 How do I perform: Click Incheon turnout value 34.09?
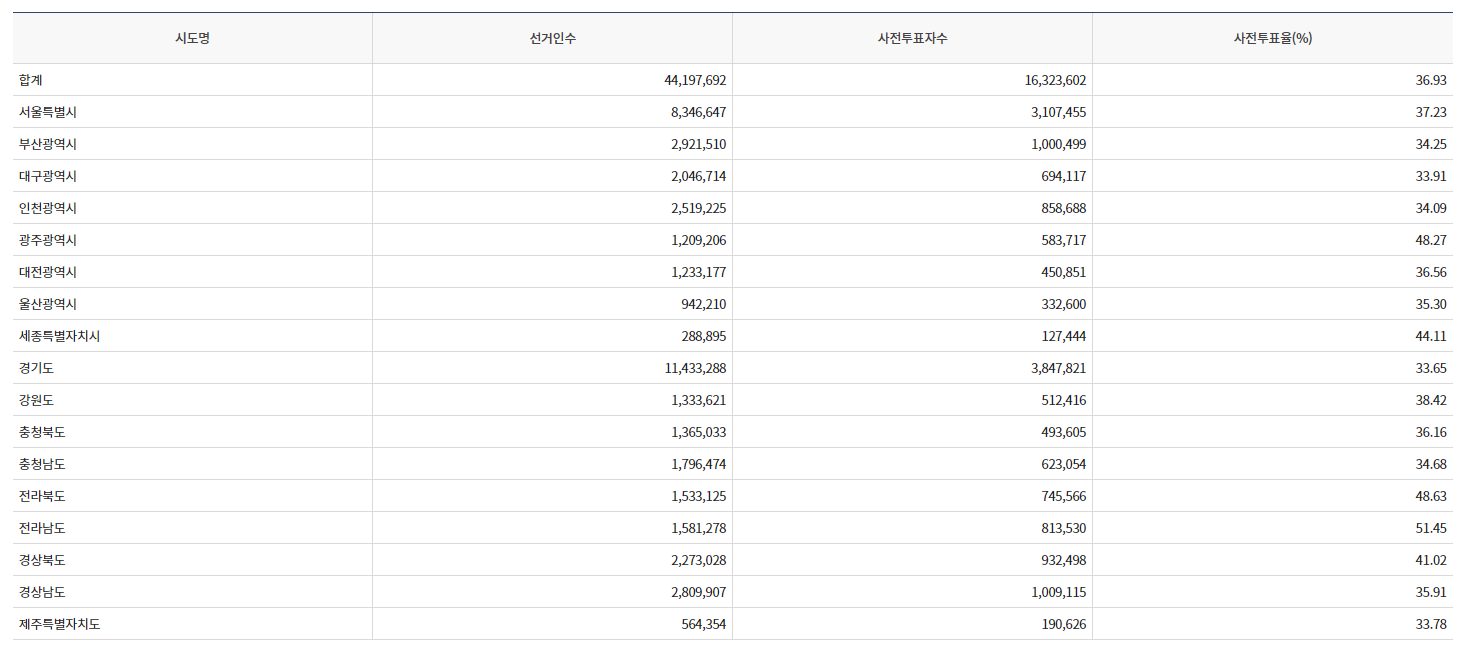pyautogui.click(x=1431, y=208)
